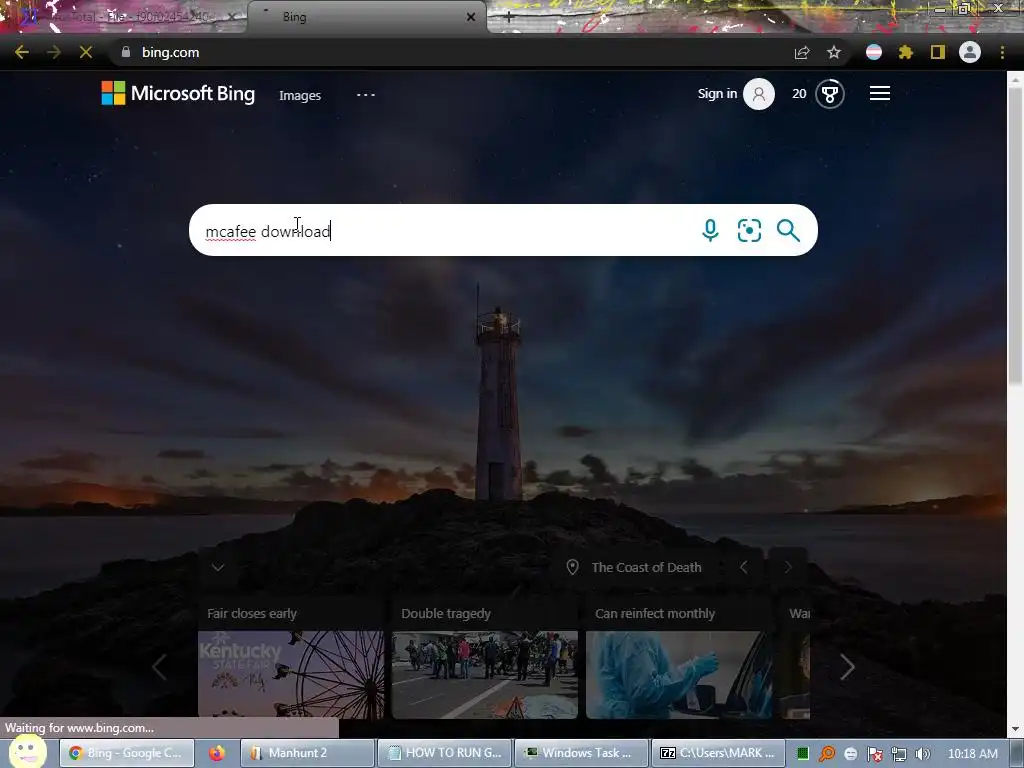Open the Chrome profile avatar menu
Screen dimensions: 1024x768
(x=970, y=52)
